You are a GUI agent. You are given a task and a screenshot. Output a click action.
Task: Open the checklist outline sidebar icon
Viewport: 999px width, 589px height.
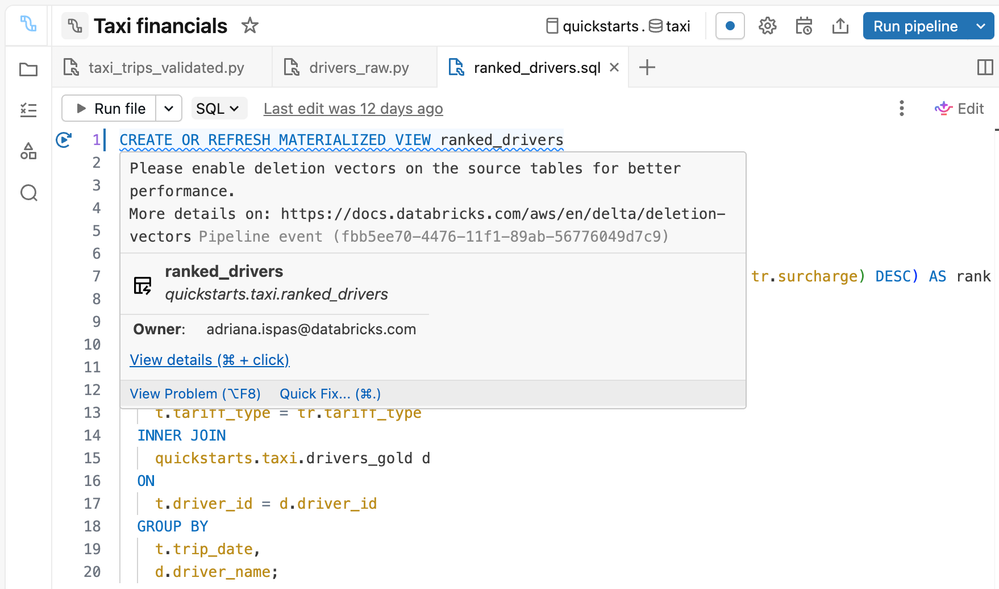tap(28, 110)
